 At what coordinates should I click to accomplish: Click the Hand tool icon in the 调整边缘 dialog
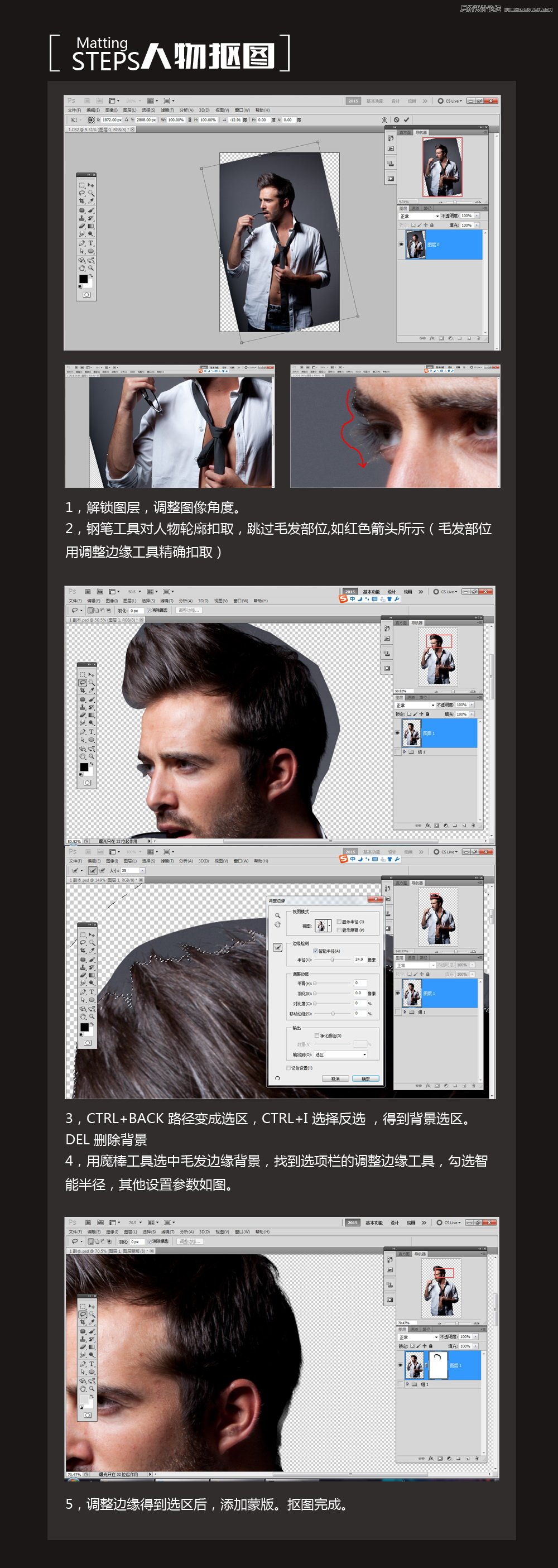point(278,925)
